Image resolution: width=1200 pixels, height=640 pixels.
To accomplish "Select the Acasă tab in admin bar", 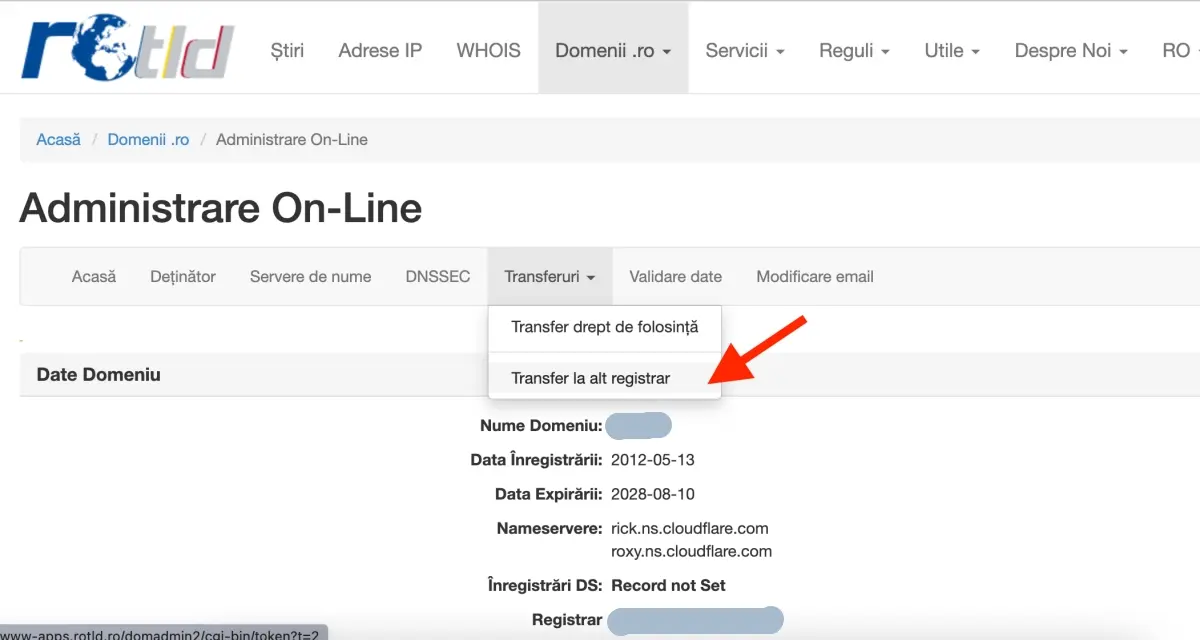I will pos(94,277).
